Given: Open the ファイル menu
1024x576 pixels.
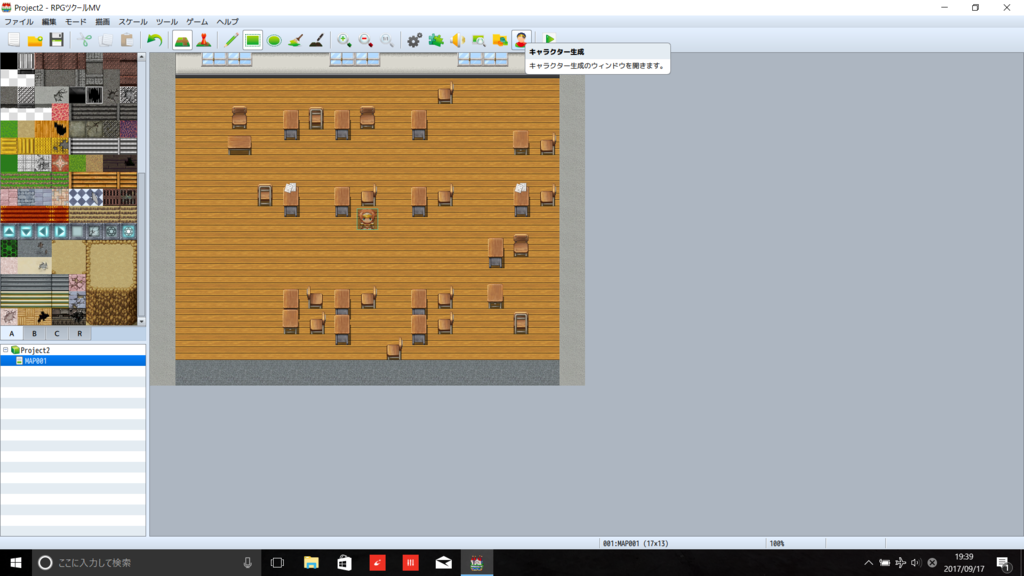Looking at the screenshot, I should pos(19,22).
